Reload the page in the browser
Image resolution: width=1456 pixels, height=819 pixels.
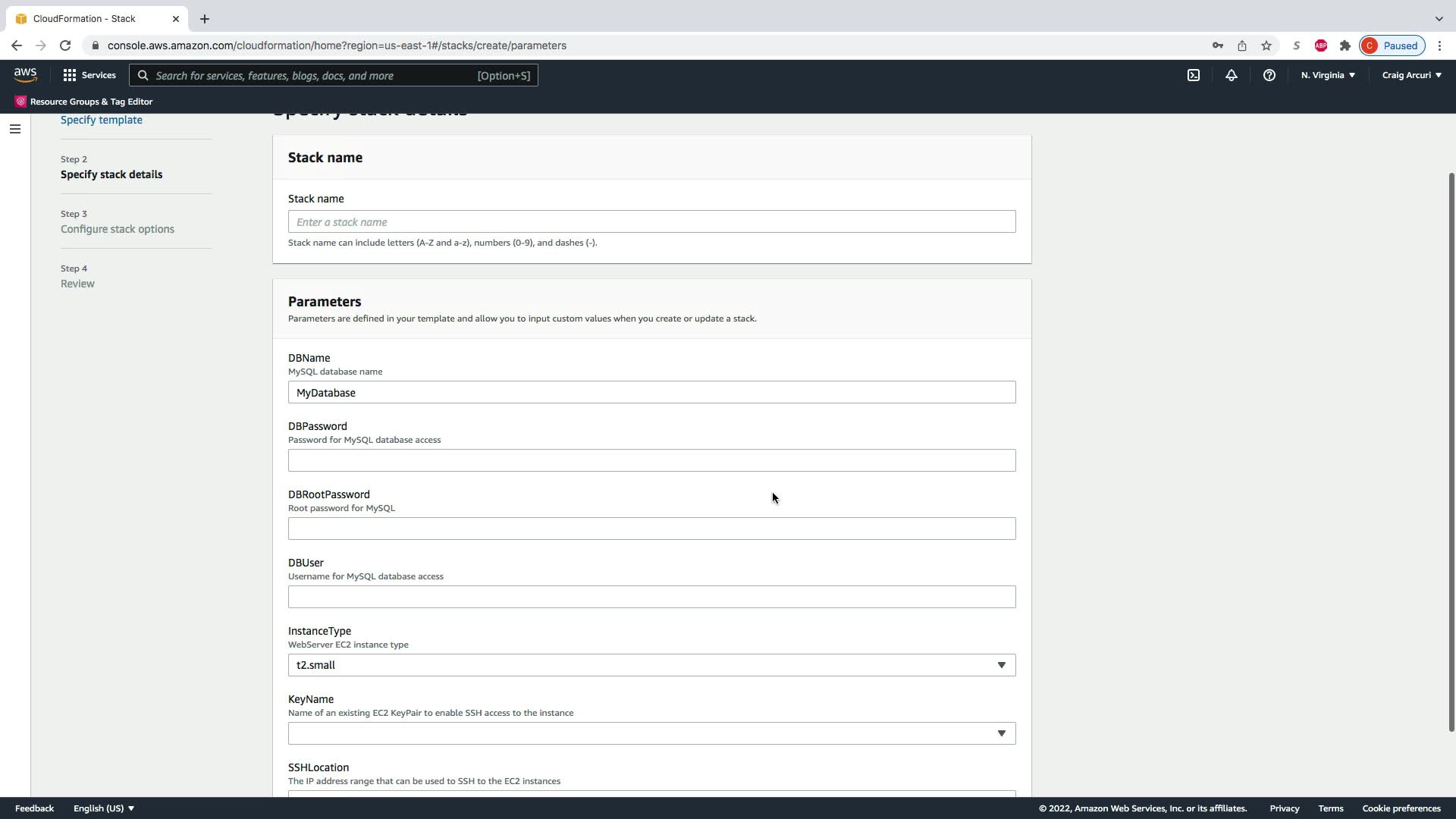(65, 45)
